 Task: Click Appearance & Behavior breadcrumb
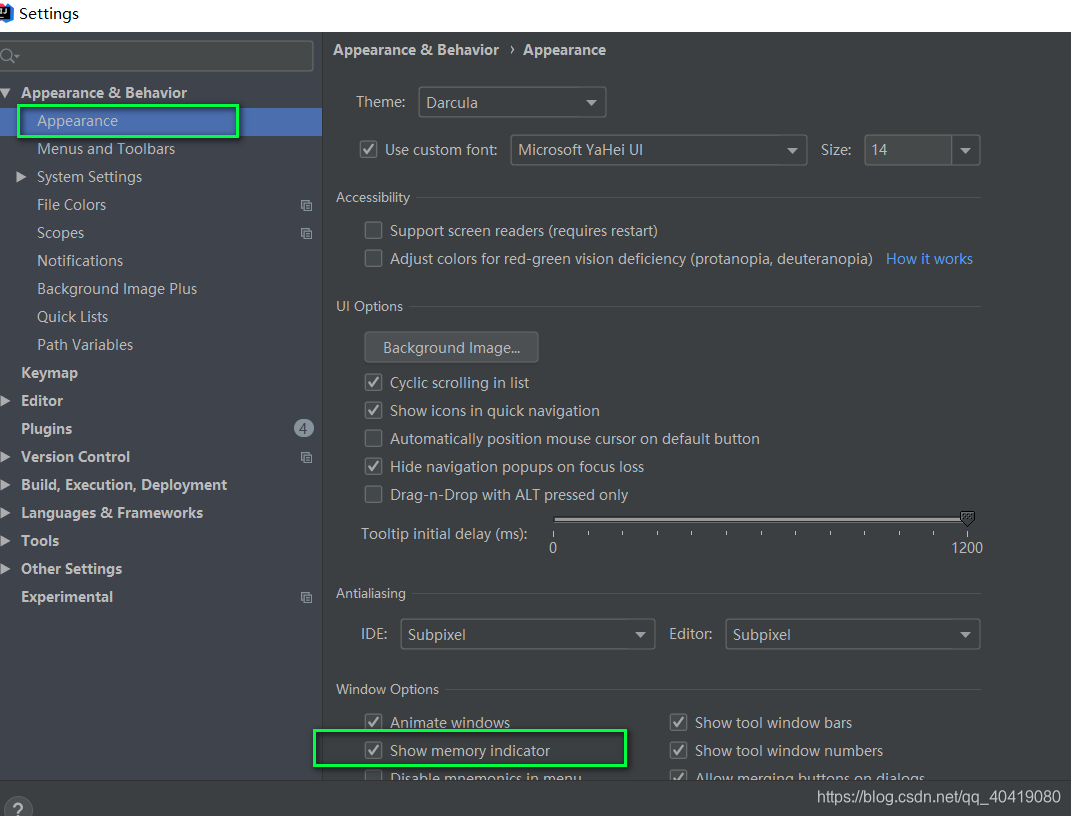pos(416,50)
